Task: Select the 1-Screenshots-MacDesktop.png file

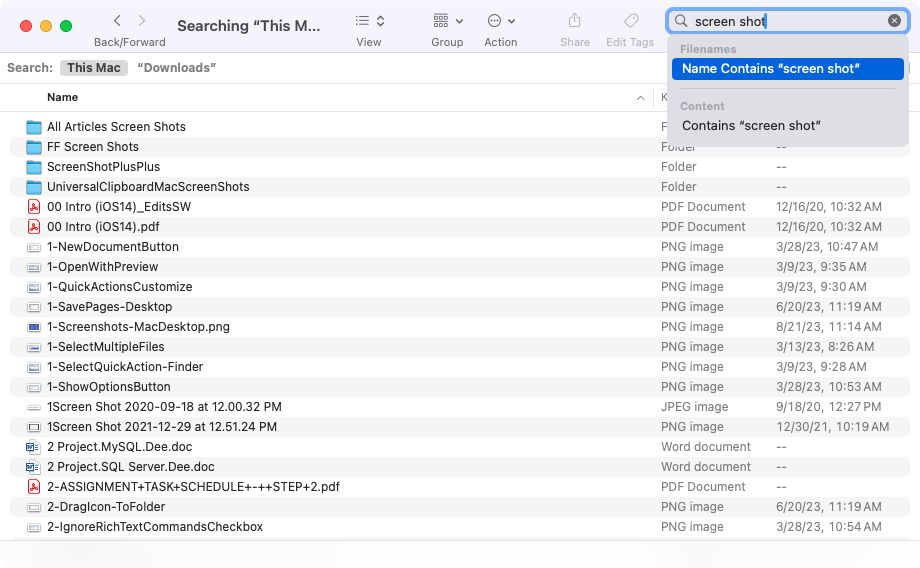Action: 138,327
